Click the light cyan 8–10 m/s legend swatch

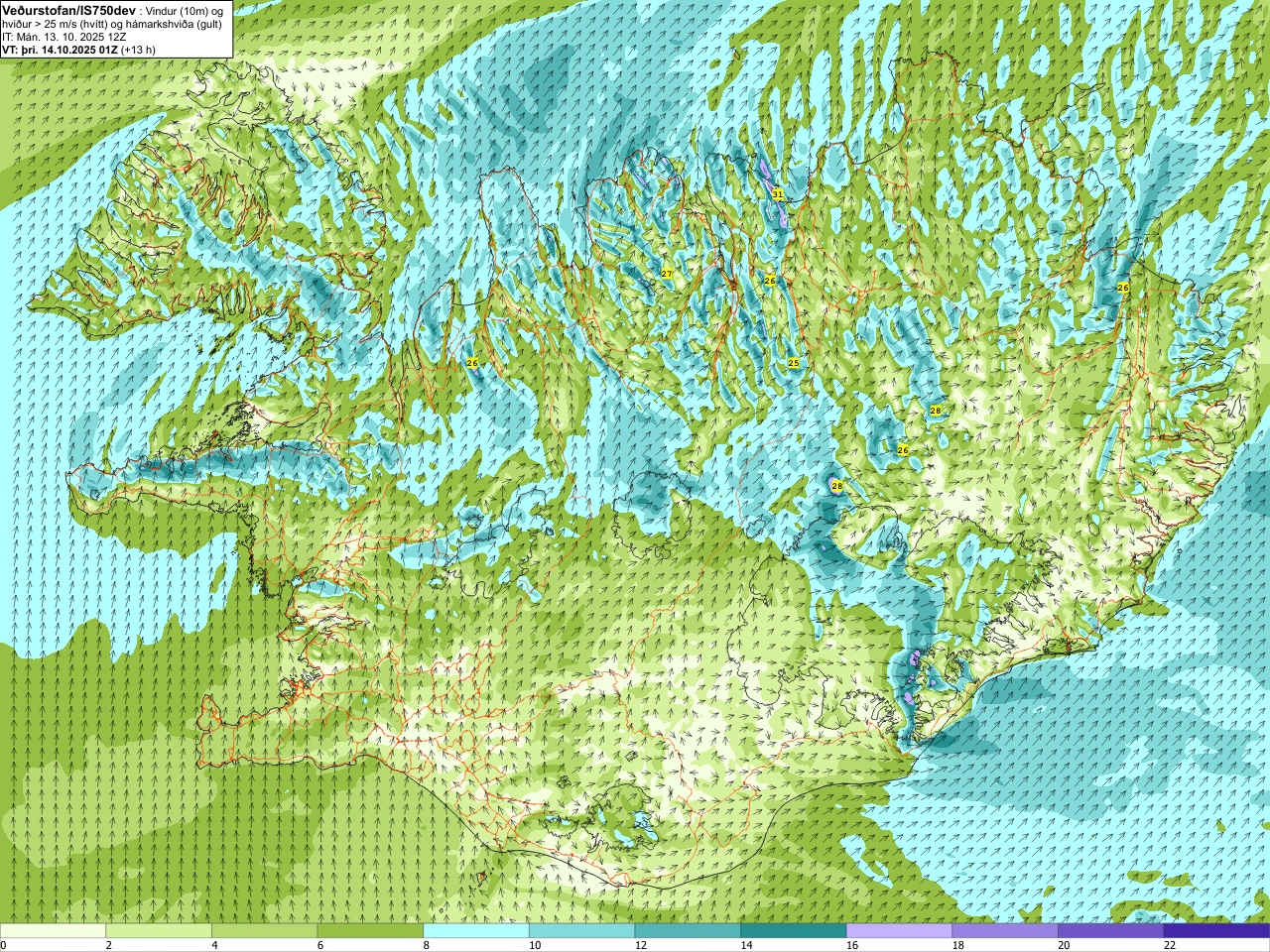(476, 931)
